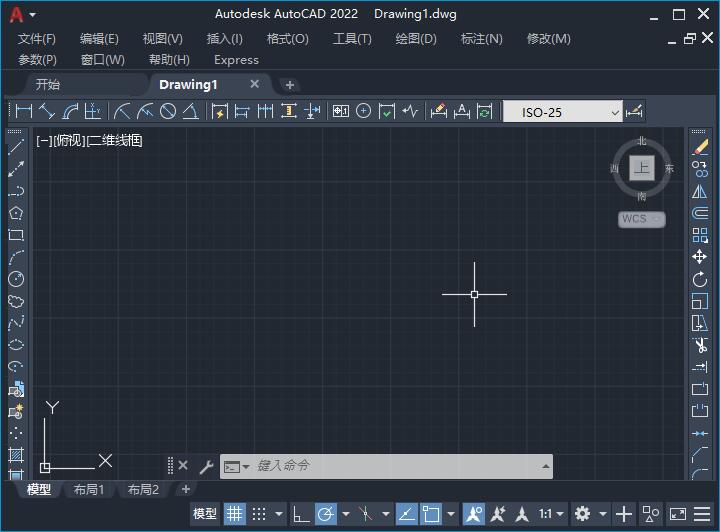Select the Polygon draw tool
Viewport: 720px width, 532px height.
pyautogui.click(x=16, y=213)
